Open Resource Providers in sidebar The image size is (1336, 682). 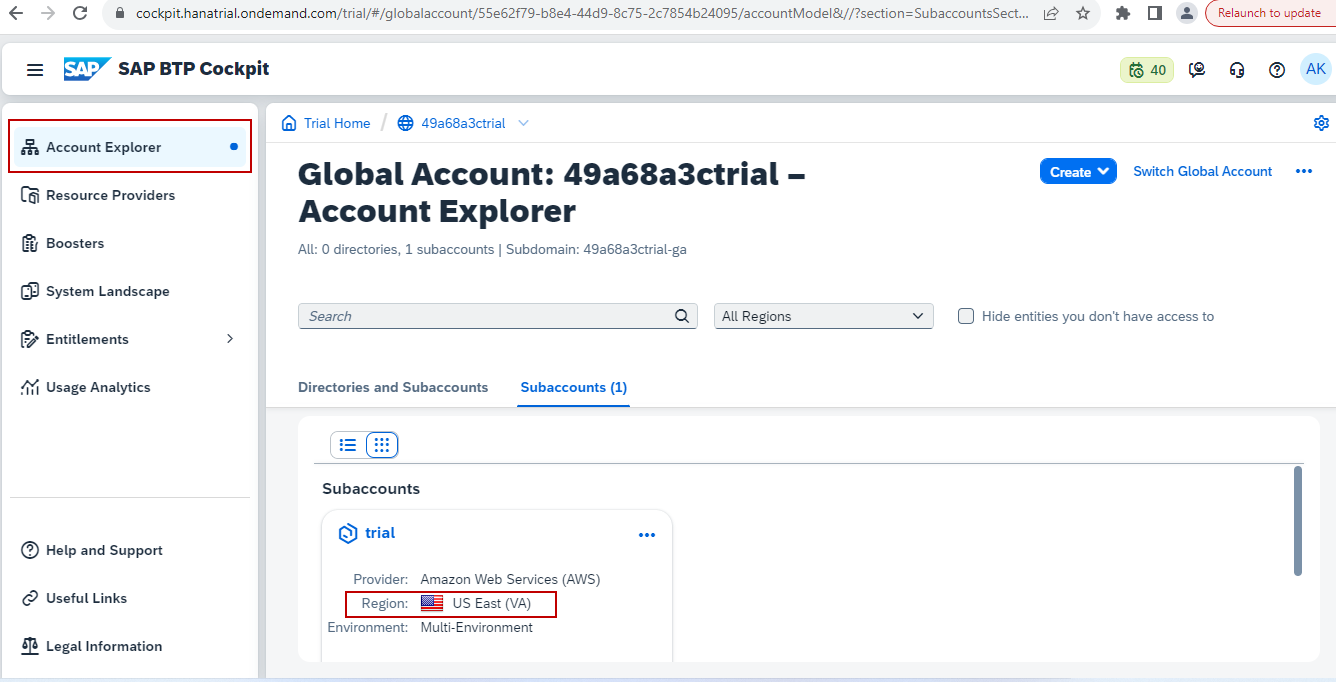point(130,195)
